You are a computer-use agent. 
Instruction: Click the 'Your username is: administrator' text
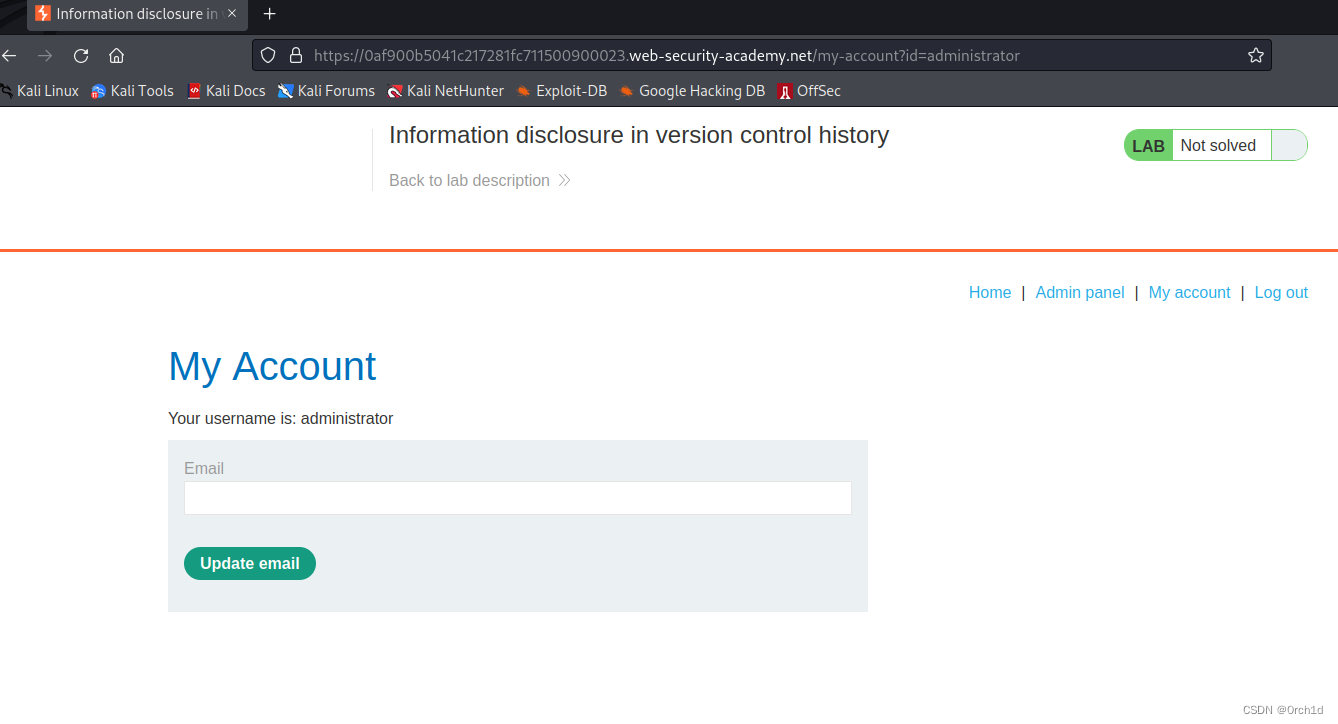[x=281, y=419]
